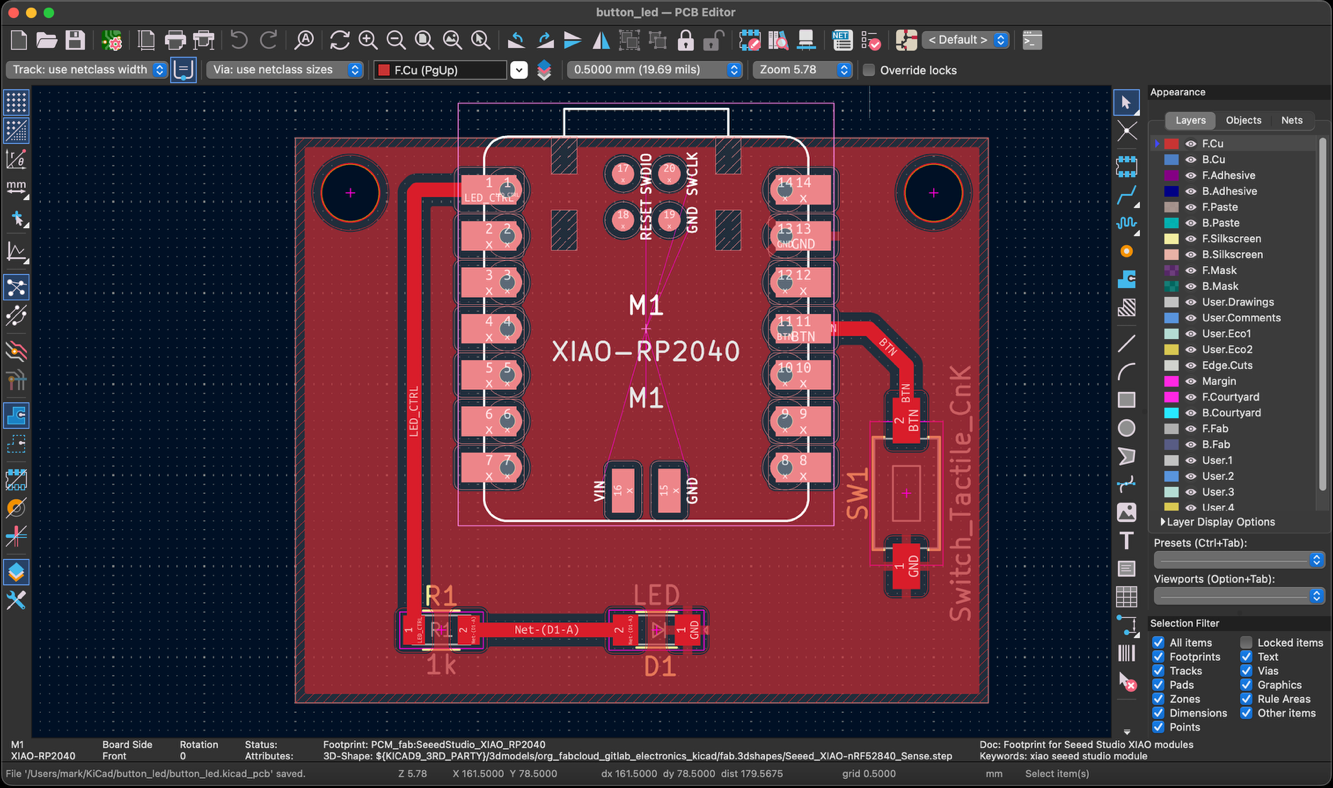Click the Print icon

pos(175,40)
